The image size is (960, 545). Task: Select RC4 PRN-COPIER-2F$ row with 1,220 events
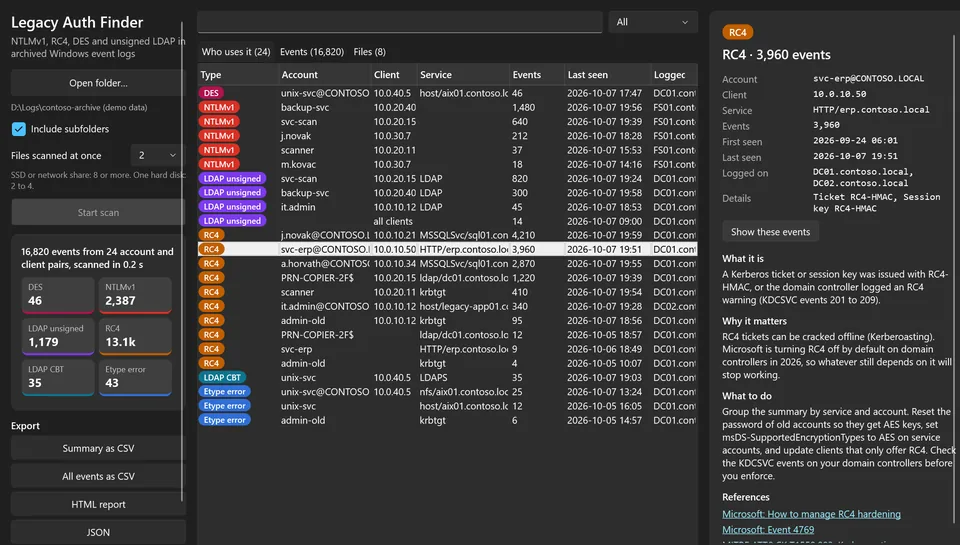[448, 278]
